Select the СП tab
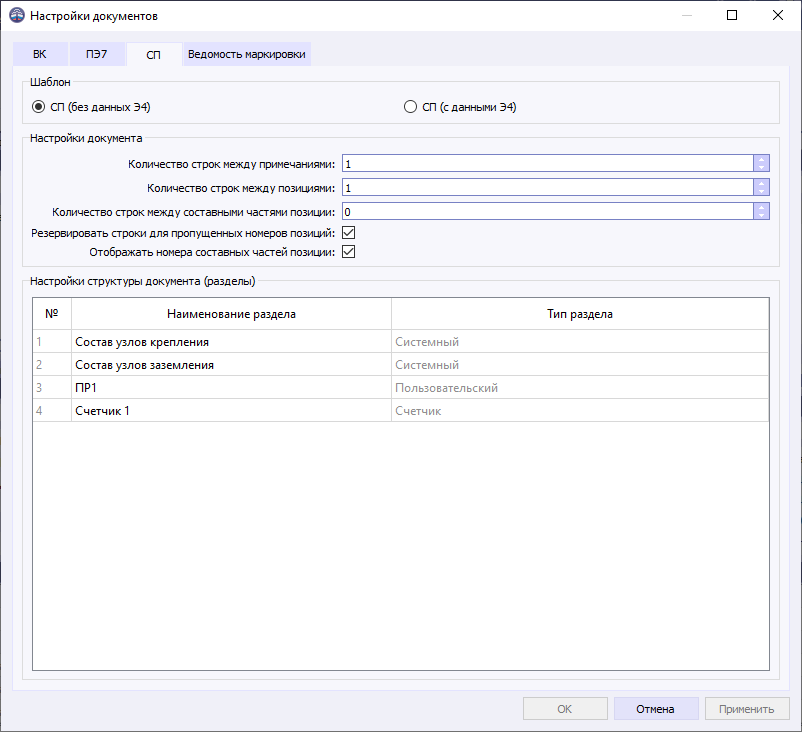The width and height of the screenshot is (802, 732). (x=152, y=54)
